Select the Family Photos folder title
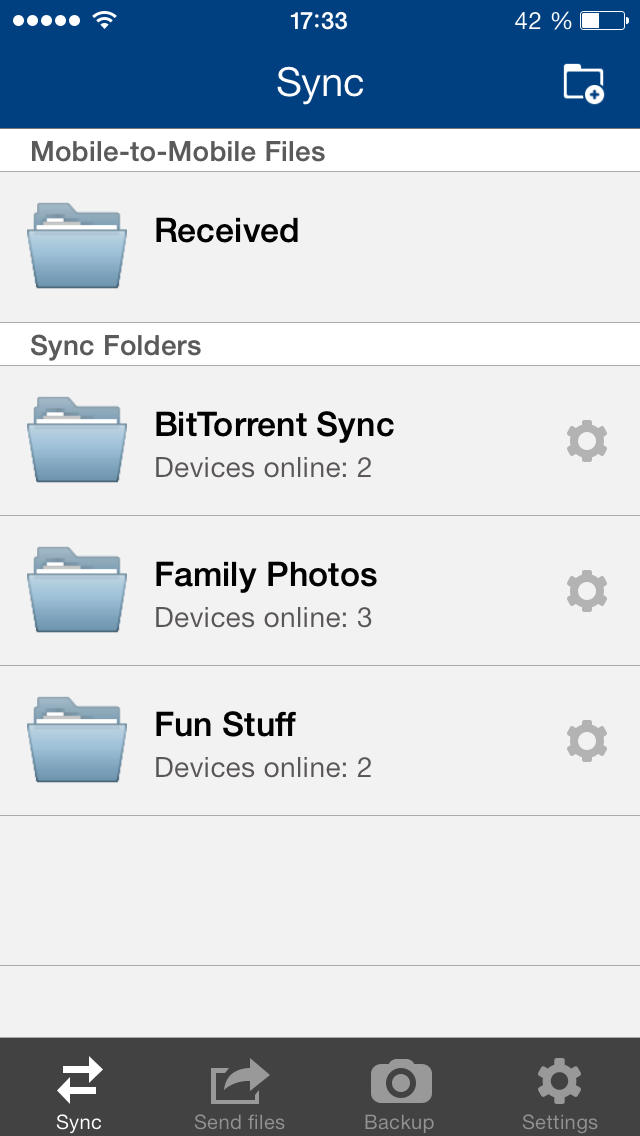Viewport: 640px width, 1136px height. coord(266,575)
